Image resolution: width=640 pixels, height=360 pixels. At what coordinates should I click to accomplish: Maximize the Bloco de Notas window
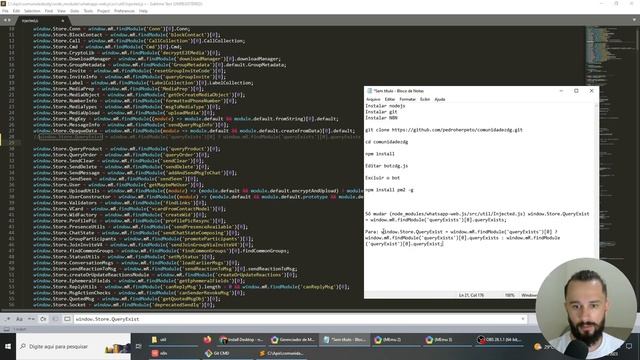pyautogui.click(x=576, y=91)
